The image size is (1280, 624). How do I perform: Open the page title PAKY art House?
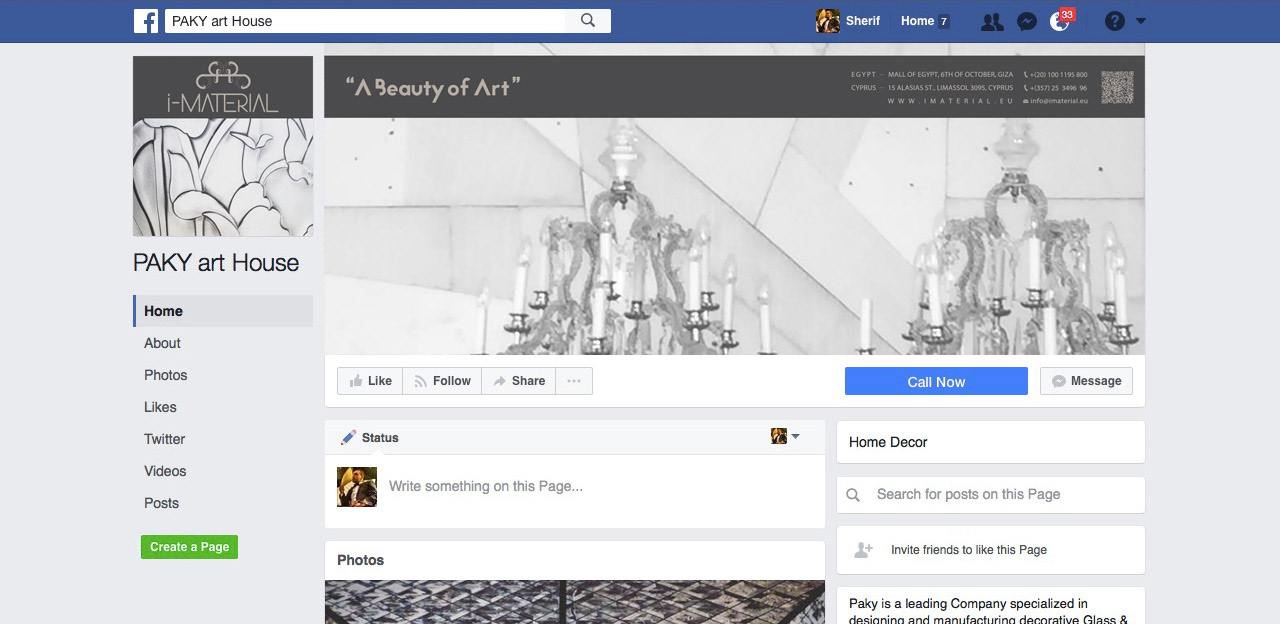tap(216, 263)
